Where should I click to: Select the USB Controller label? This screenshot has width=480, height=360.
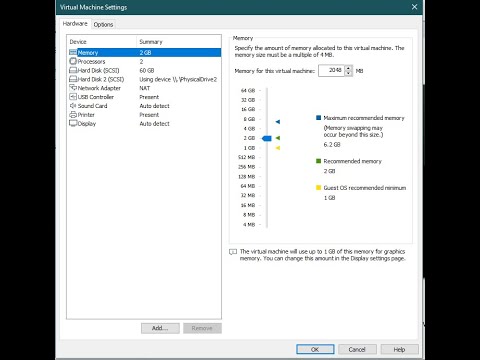coord(96,97)
